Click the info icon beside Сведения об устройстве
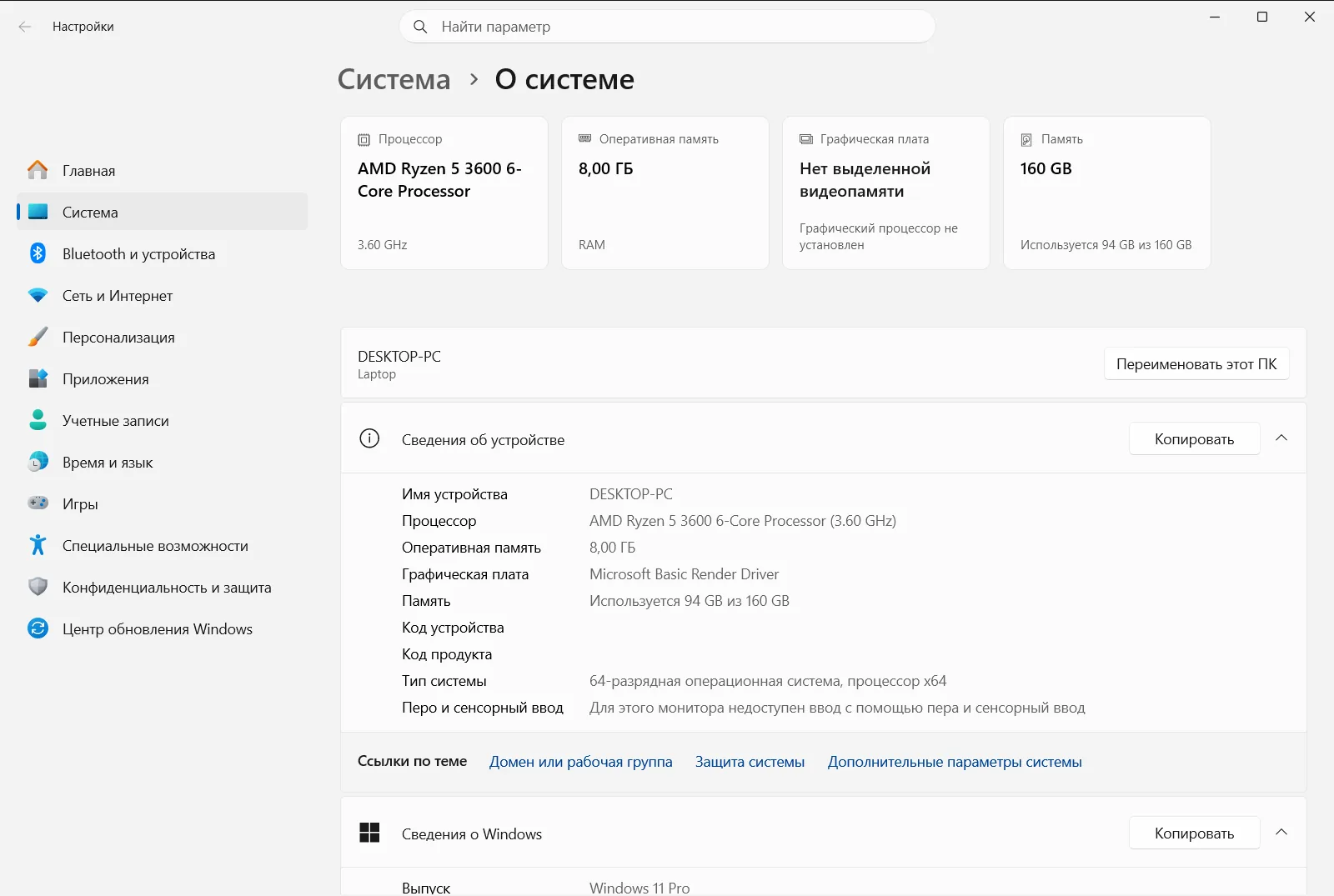1334x896 pixels. [x=369, y=438]
